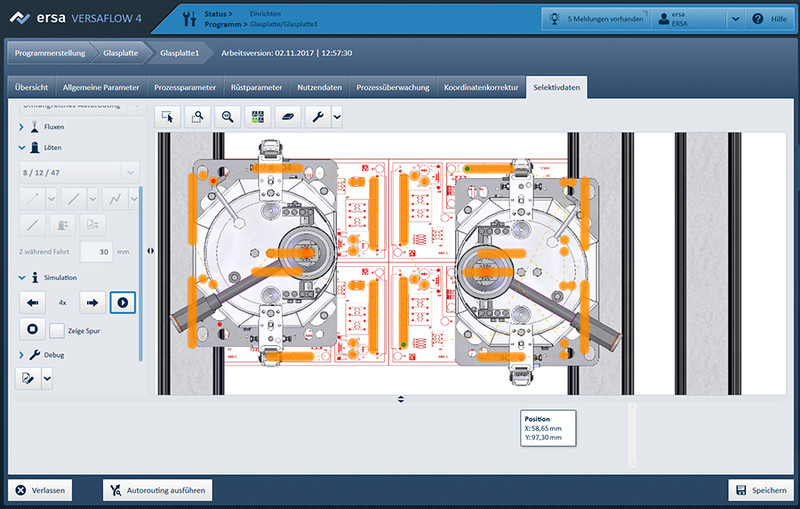The width and height of the screenshot is (800, 509).
Task: Open the ersa user account dropdown
Action: 735,19
